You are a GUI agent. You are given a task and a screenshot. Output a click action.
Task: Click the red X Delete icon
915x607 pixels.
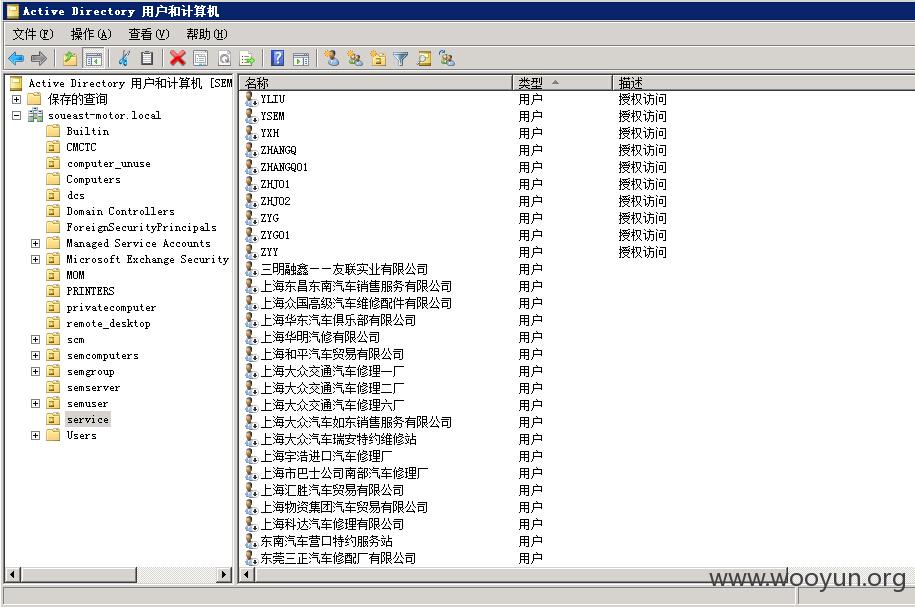coord(177,58)
